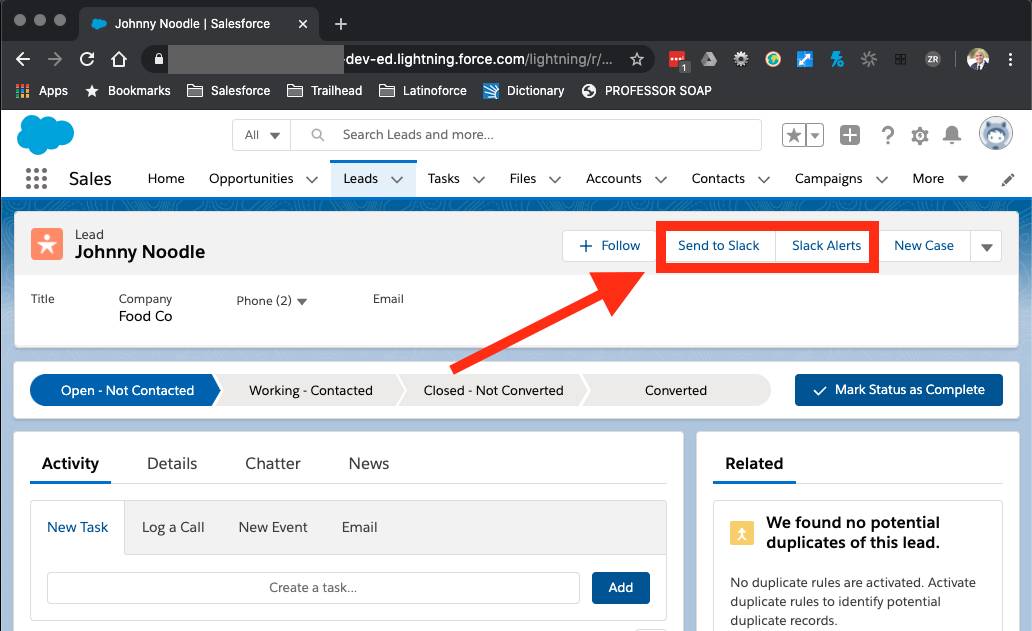Viewport: 1032px width, 631px height.
Task: Click the orange Lead record icon
Action: click(x=47, y=244)
